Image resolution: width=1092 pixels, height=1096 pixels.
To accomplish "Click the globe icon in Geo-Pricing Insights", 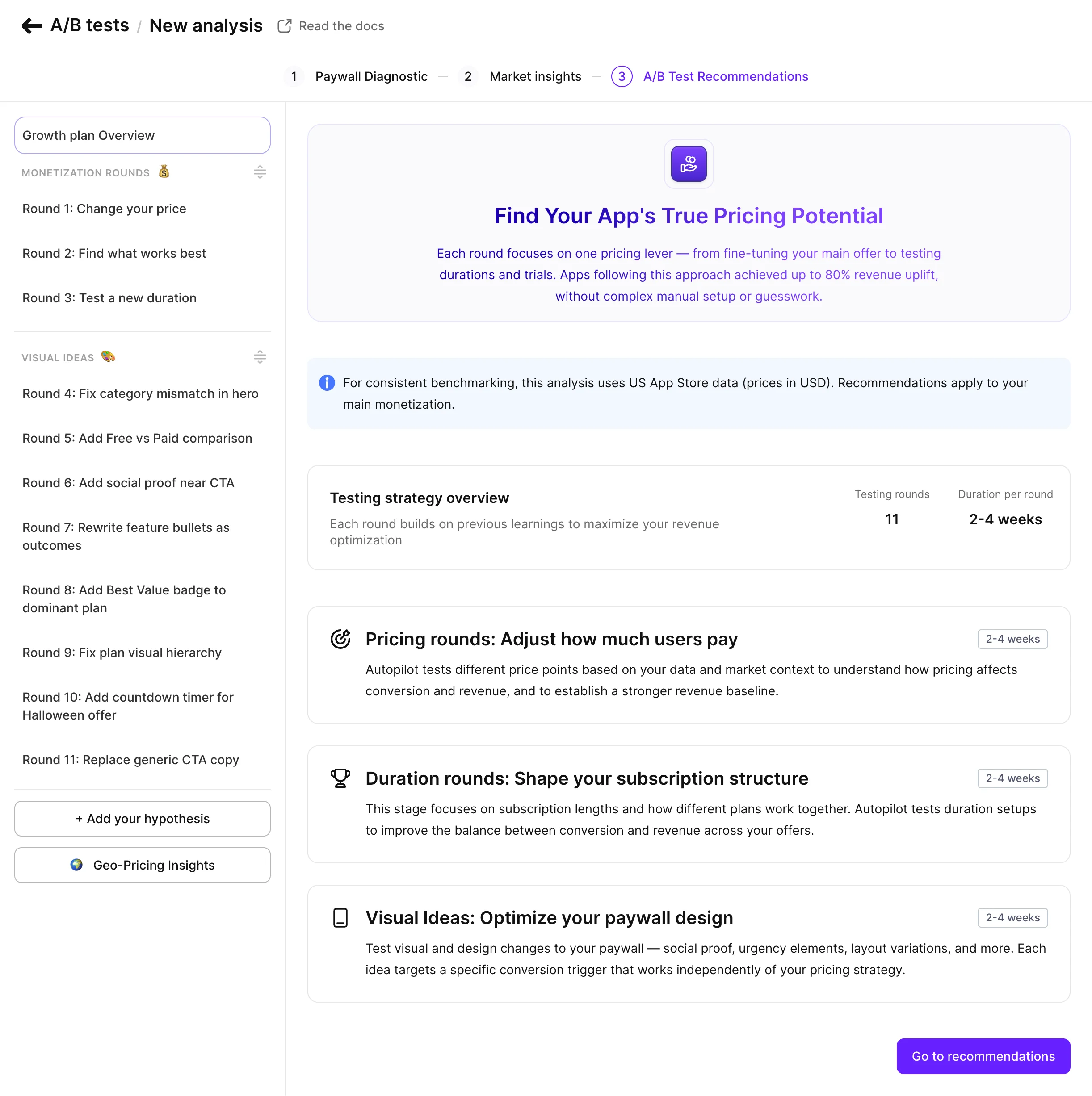I will coord(76,865).
